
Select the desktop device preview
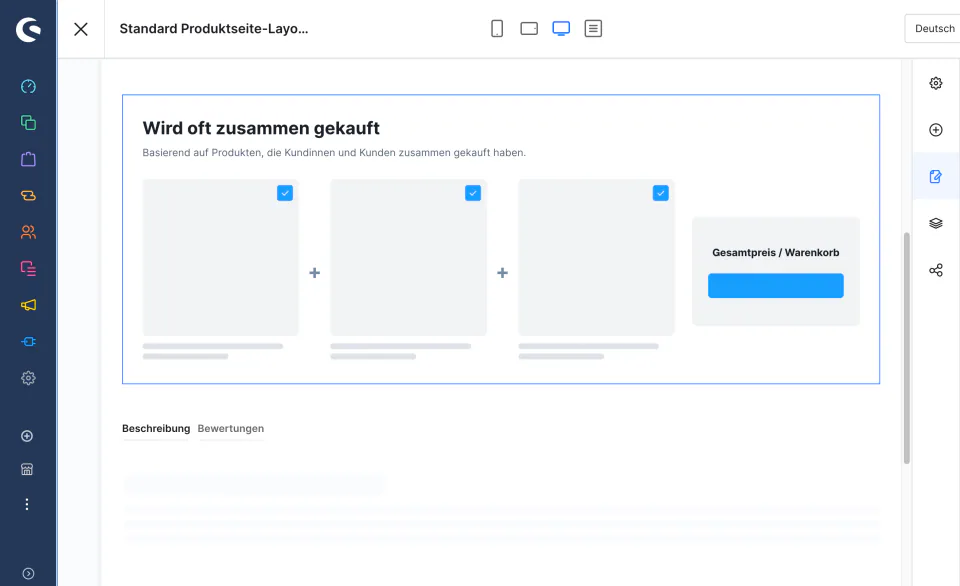tap(561, 29)
